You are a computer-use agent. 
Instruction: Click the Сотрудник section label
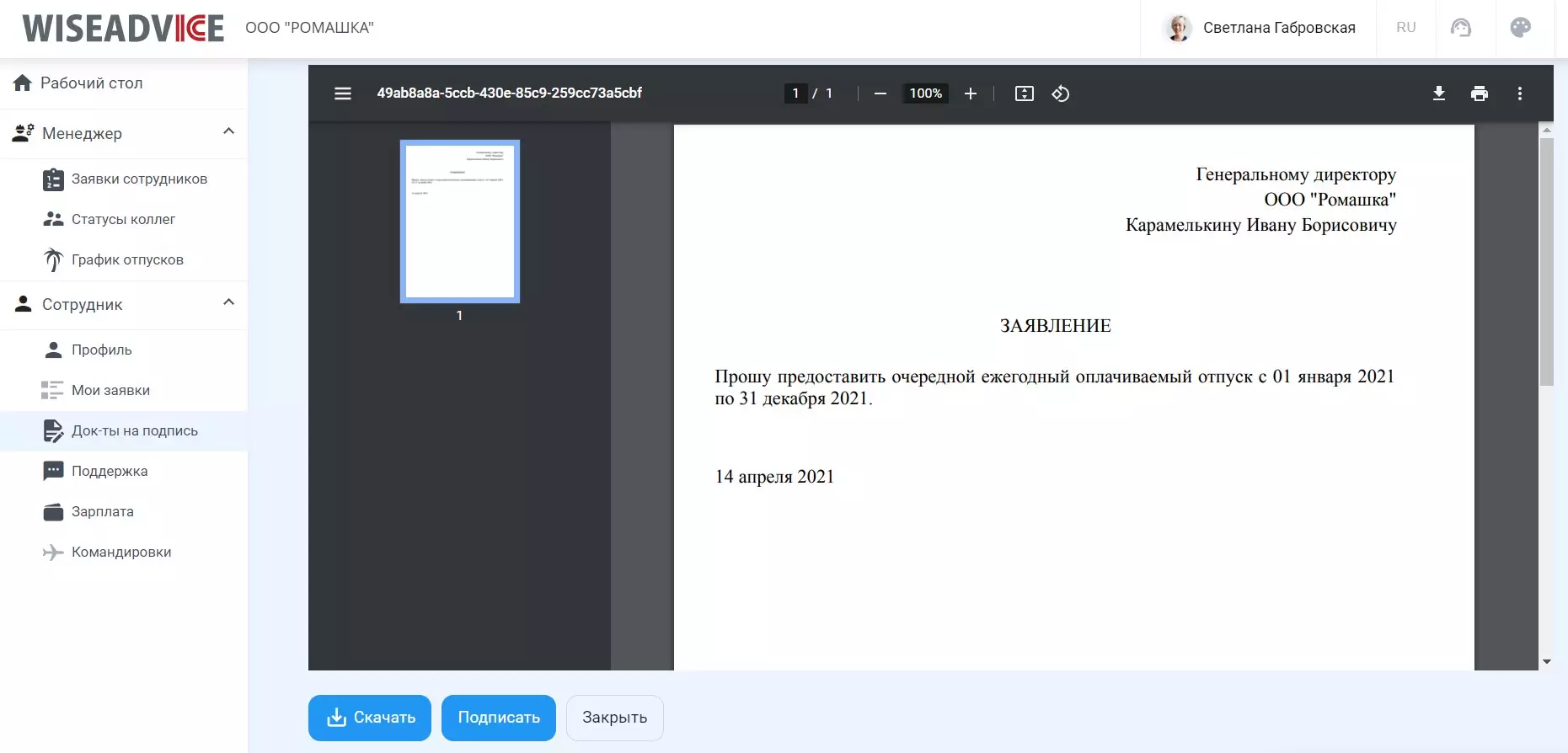click(x=83, y=305)
